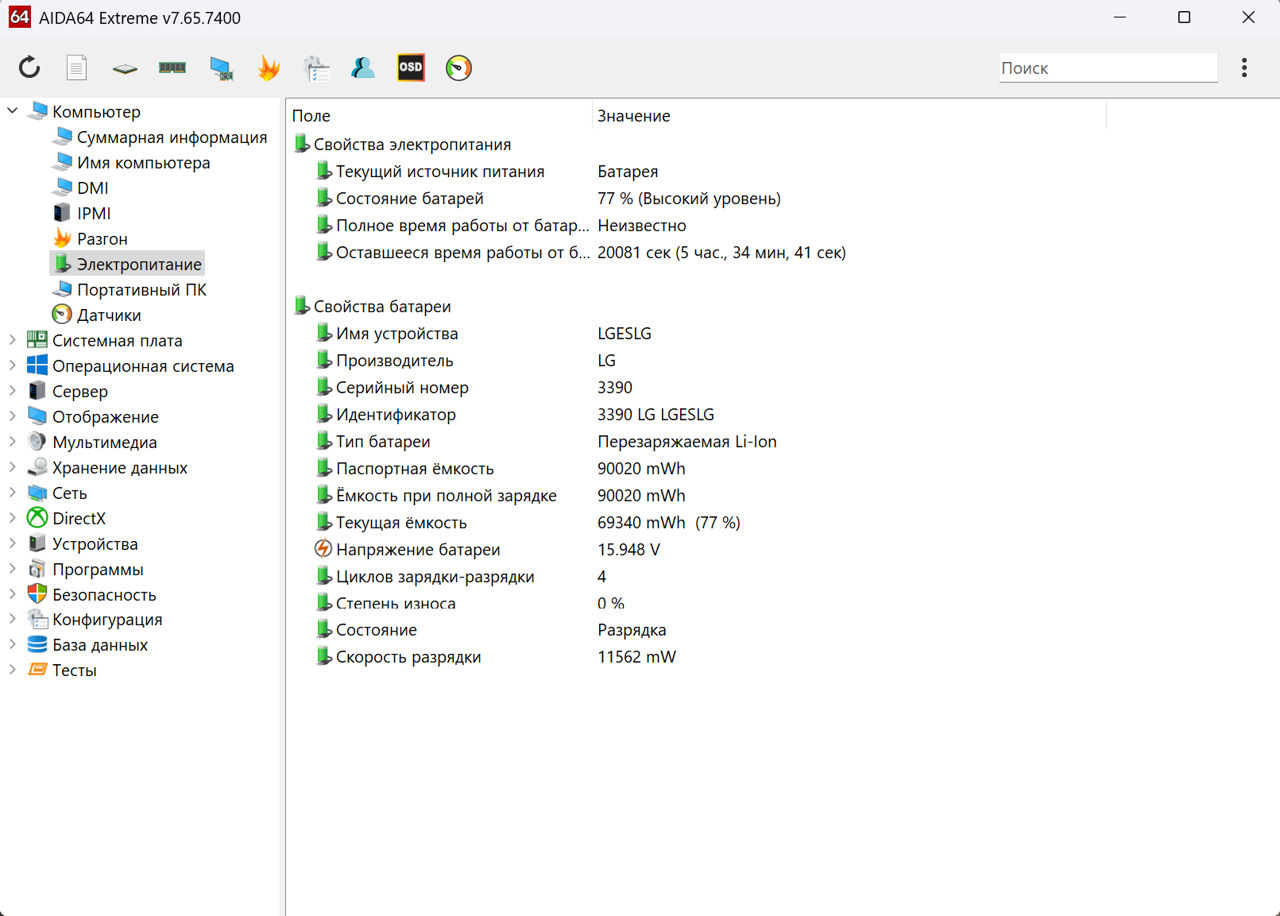Open the OSD panel icon
The height and width of the screenshot is (916, 1280).
point(410,68)
